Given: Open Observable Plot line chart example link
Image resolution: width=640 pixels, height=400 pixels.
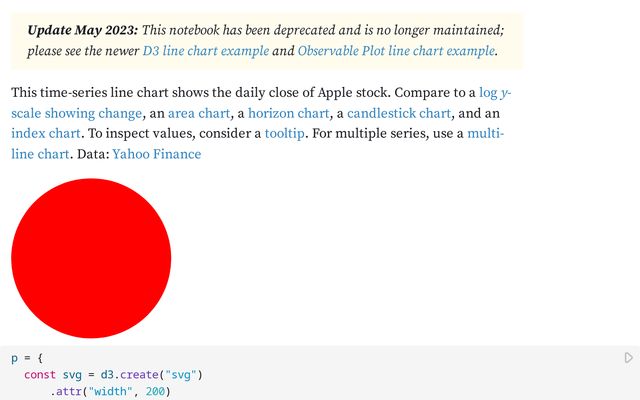Looking at the screenshot, I should (x=396, y=51).
